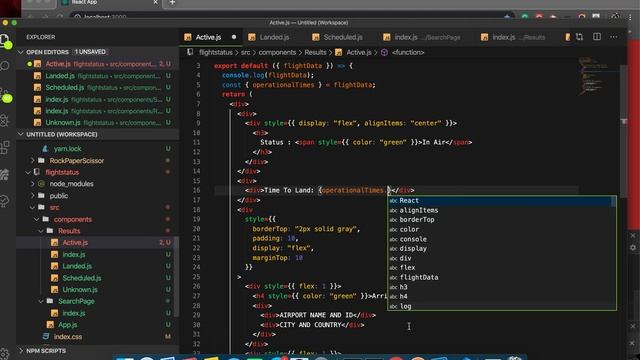640x360 pixels.
Task: Open the Search view in activity bar
Action: click(5, 65)
